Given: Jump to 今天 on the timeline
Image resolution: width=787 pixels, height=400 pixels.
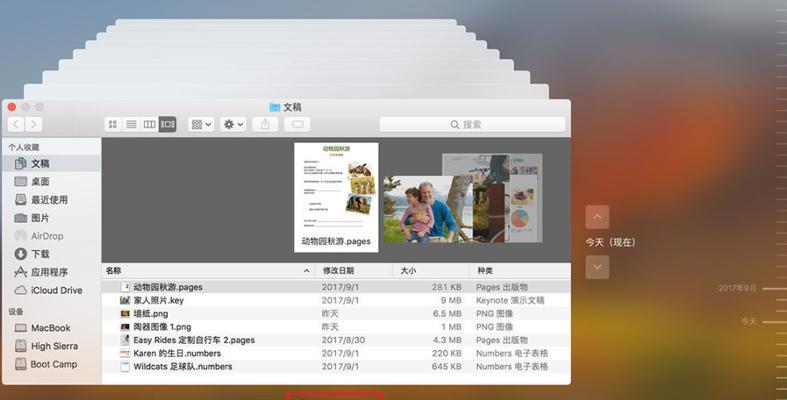Looking at the screenshot, I should [749, 321].
